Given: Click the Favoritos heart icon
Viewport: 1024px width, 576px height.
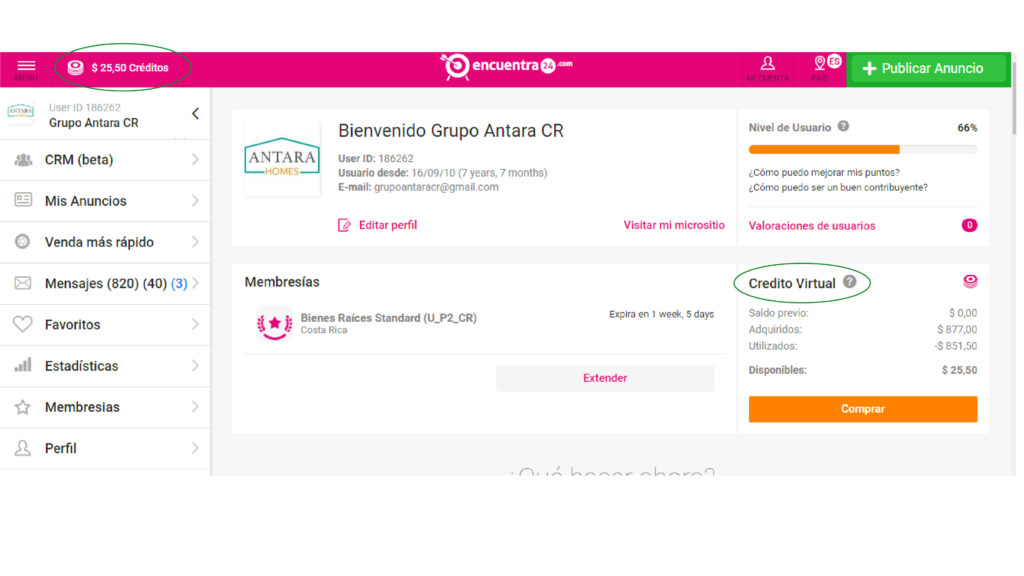Looking at the screenshot, I should tap(23, 324).
